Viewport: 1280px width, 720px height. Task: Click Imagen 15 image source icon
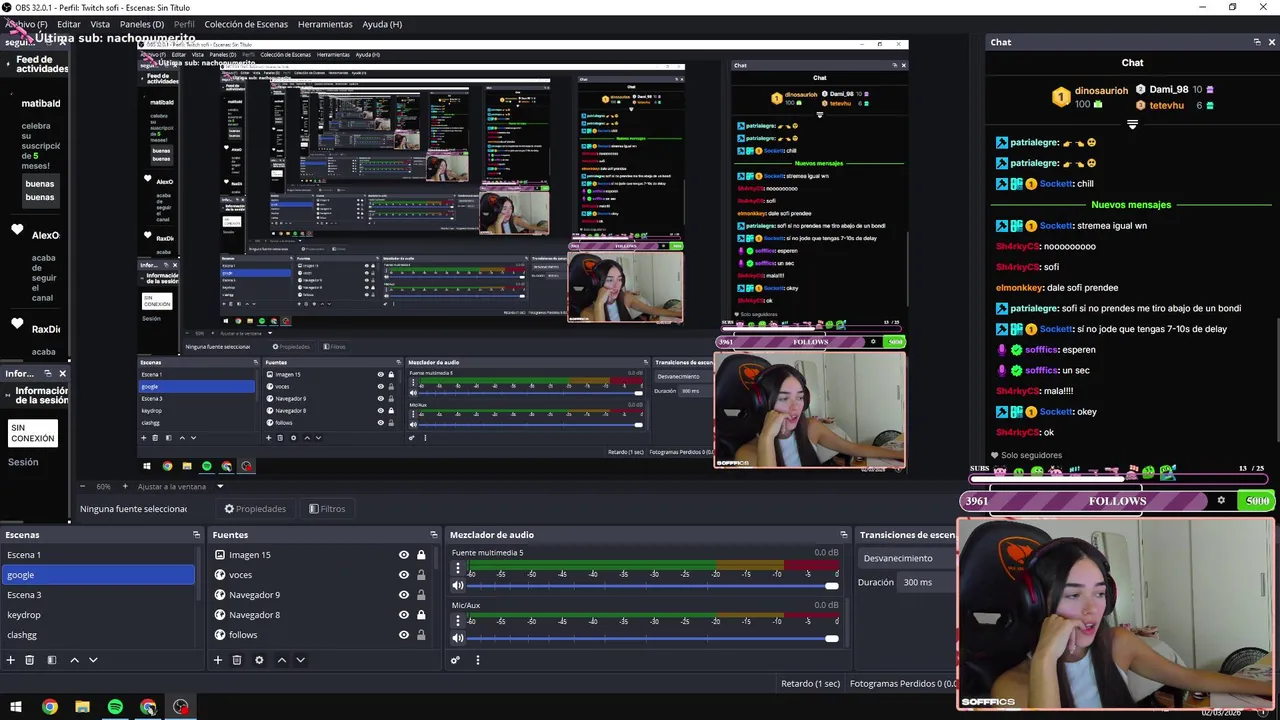[220, 555]
